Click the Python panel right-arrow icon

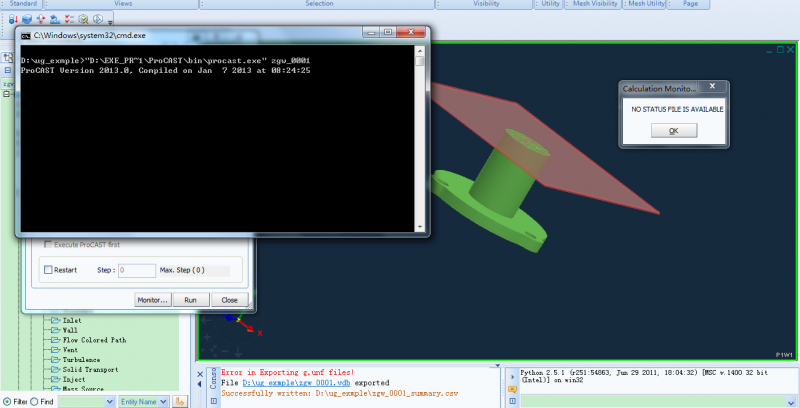click(512, 377)
